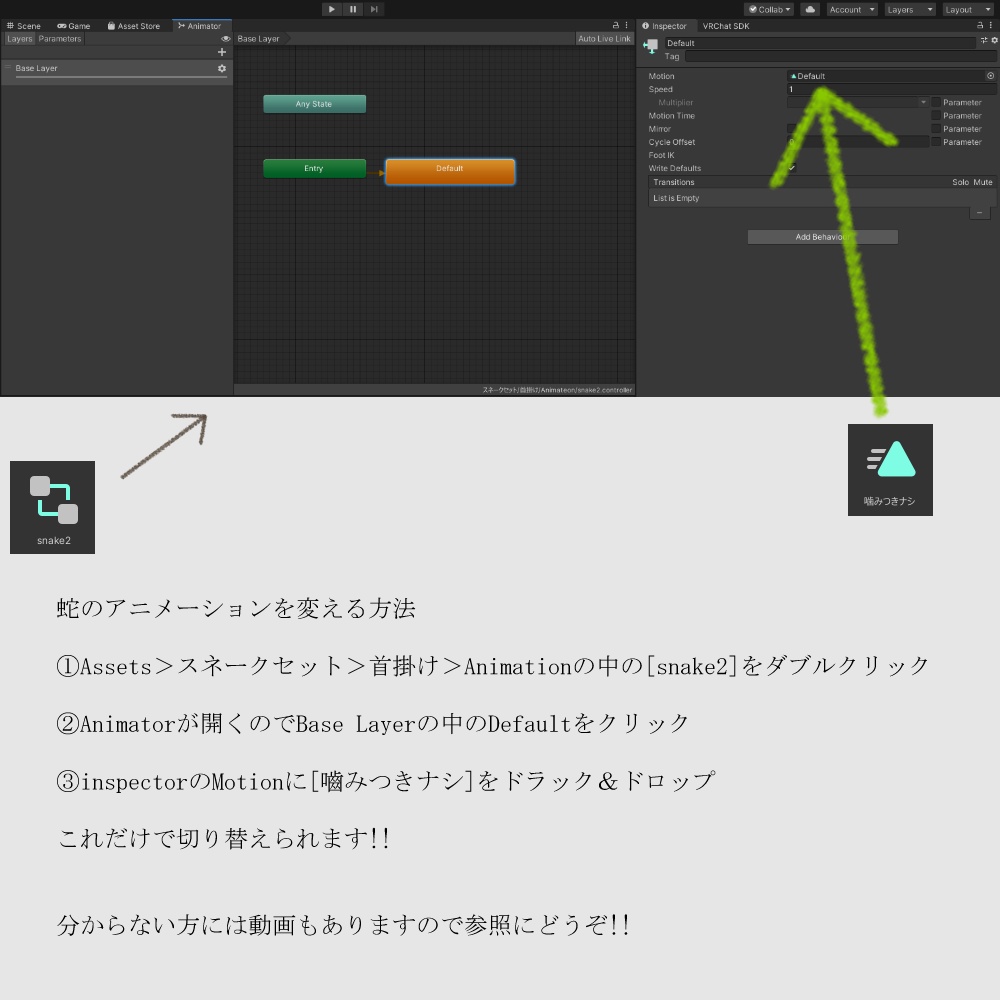
Task: Click the Base Layer gear icon
Action: click(x=222, y=68)
